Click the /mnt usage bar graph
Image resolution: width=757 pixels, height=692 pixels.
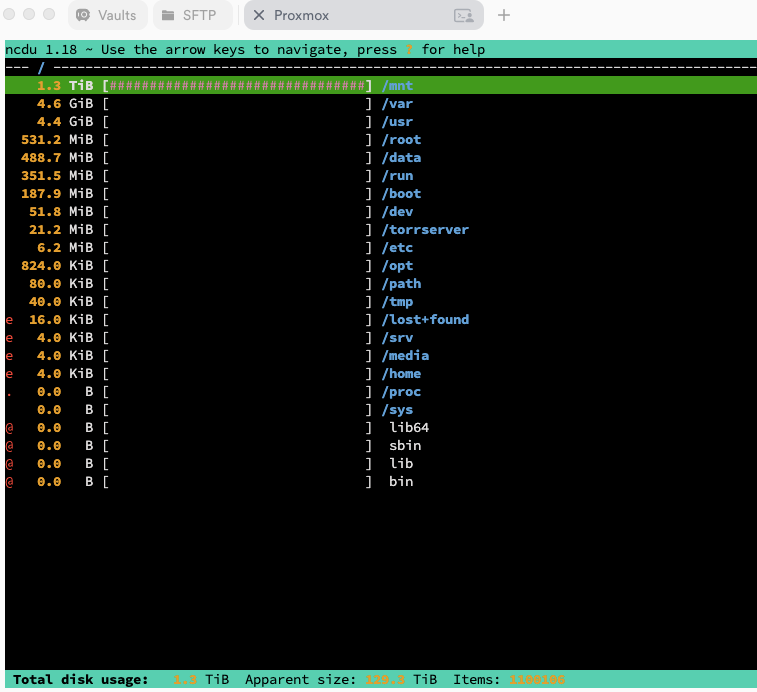click(237, 86)
